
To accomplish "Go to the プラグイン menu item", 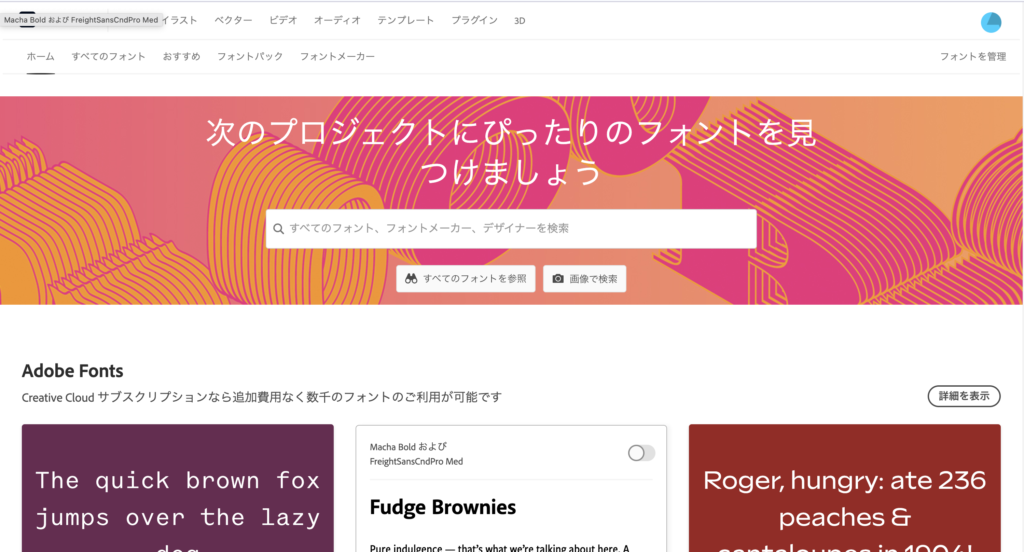I will point(474,21).
